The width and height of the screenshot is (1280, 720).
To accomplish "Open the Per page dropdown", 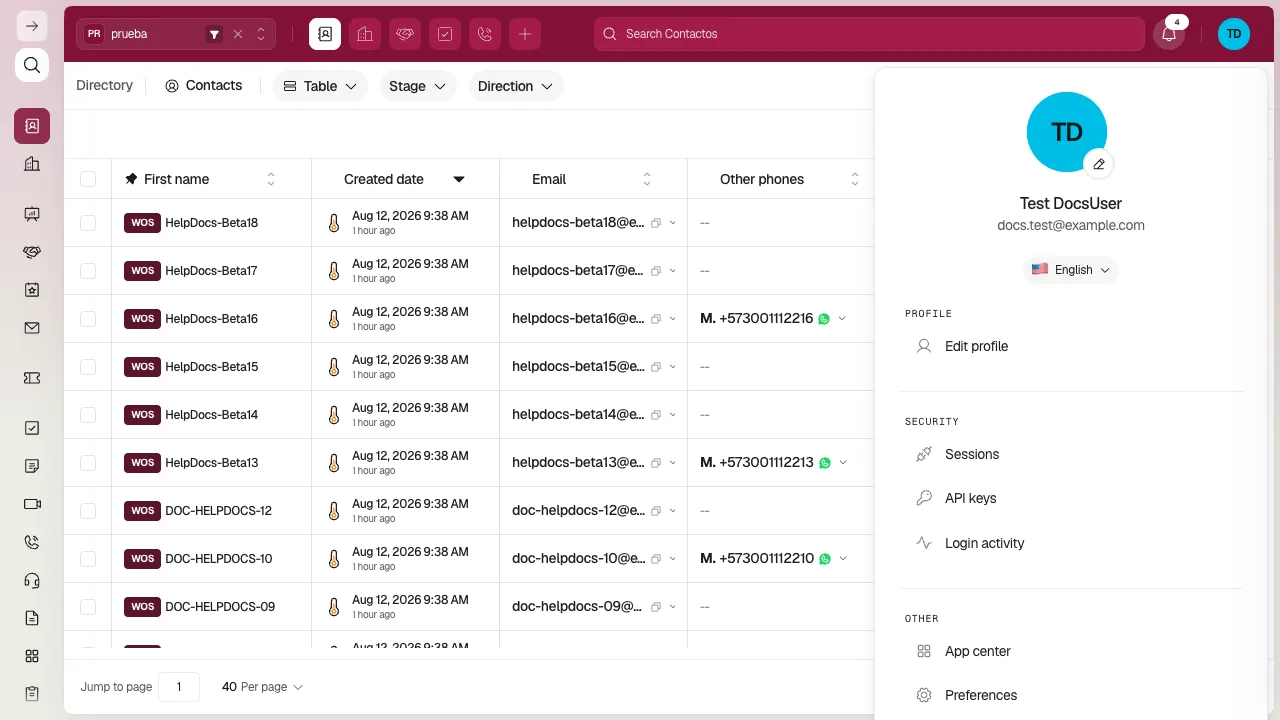I will pyautogui.click(x=263, y=687).
